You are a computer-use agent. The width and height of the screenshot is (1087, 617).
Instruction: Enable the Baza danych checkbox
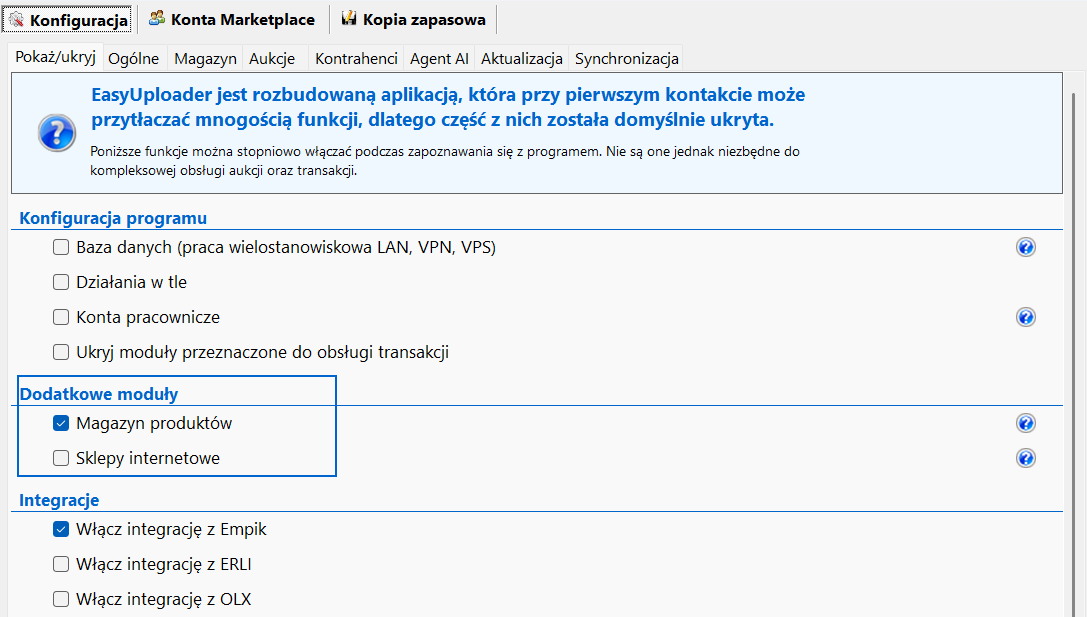click(x=61, y=247)
